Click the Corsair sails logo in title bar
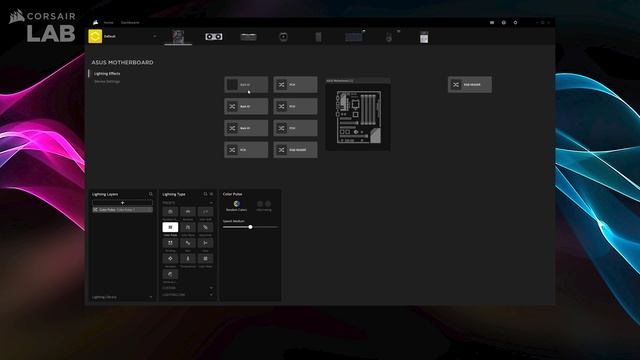This screenshot has width=640, height=360. point(96,22)
